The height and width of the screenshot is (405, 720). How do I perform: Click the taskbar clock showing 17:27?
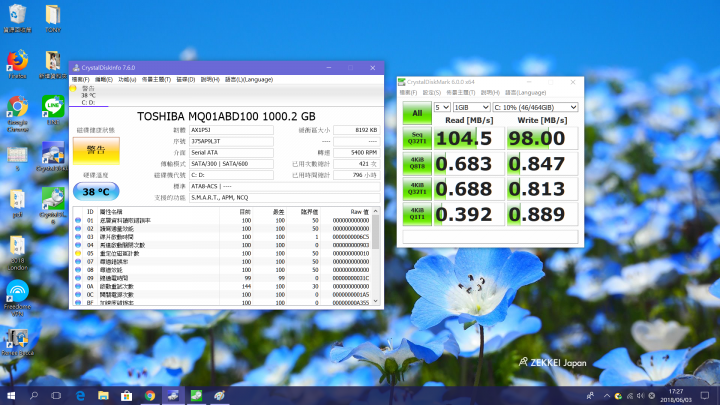(676, 395)
